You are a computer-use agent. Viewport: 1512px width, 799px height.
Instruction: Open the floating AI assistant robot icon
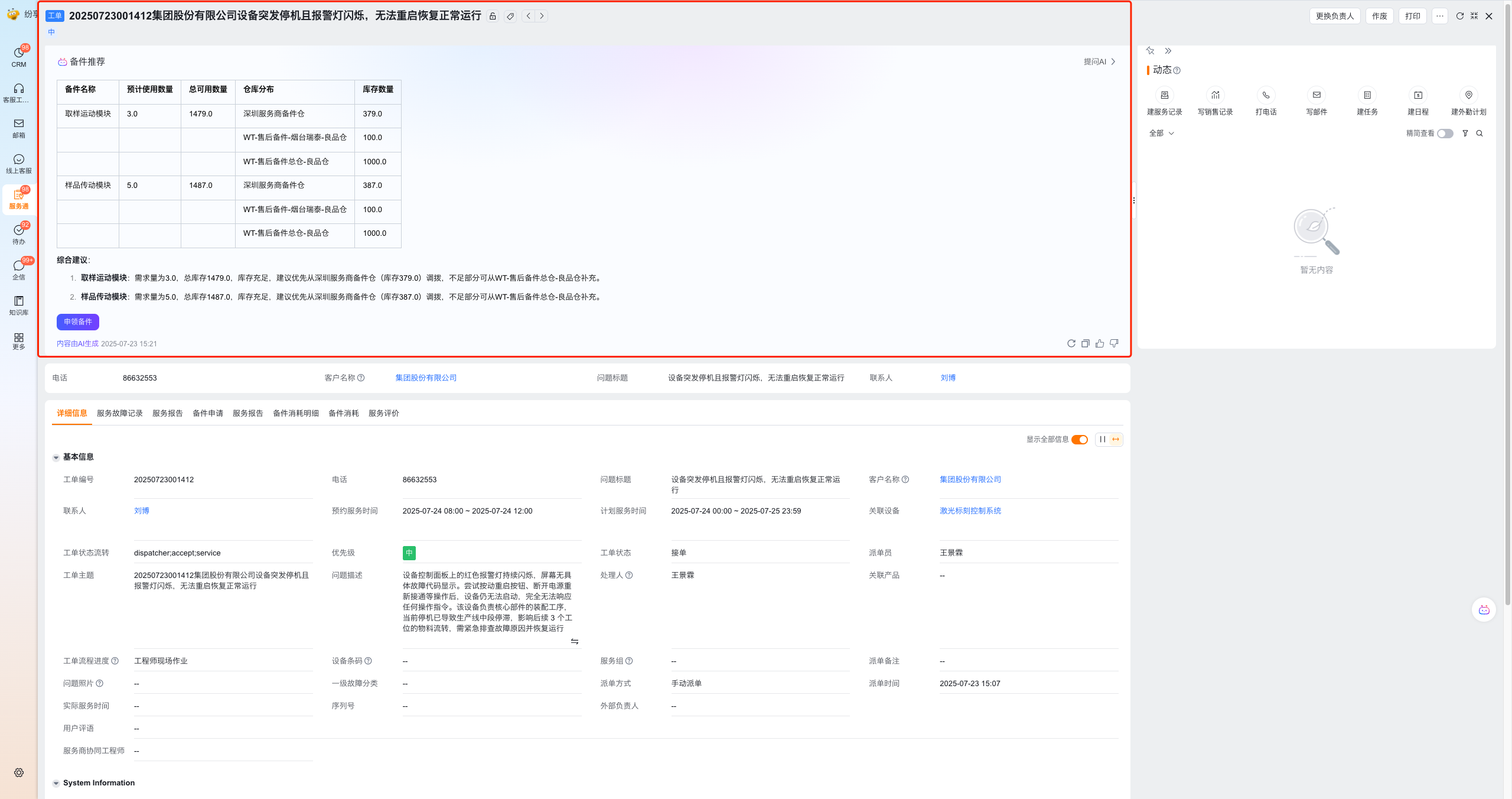pyautogui.click(x=1484, y=610)
